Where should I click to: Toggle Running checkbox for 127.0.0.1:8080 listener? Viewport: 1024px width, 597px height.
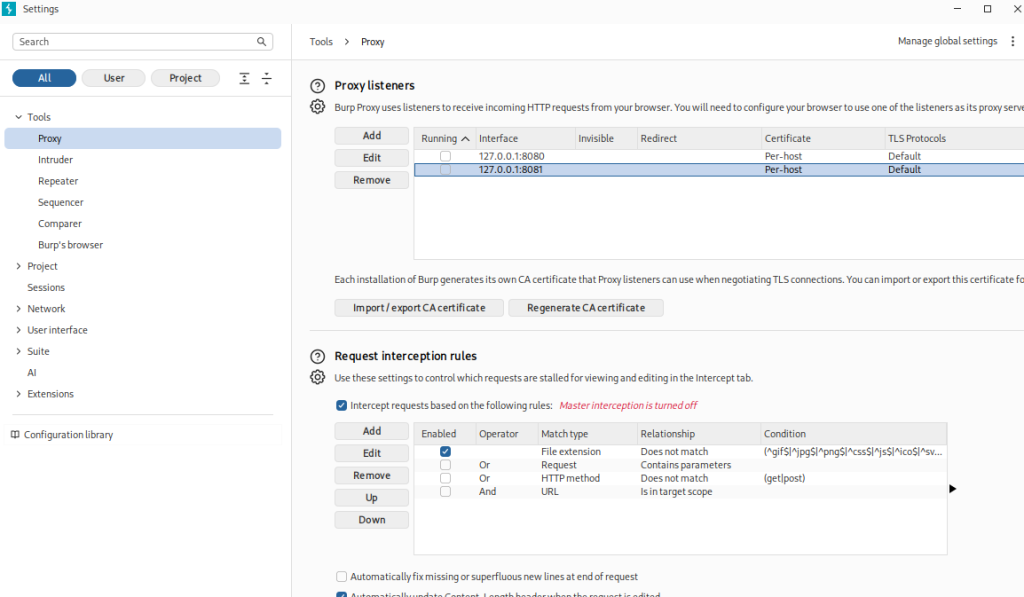[445, 156]
